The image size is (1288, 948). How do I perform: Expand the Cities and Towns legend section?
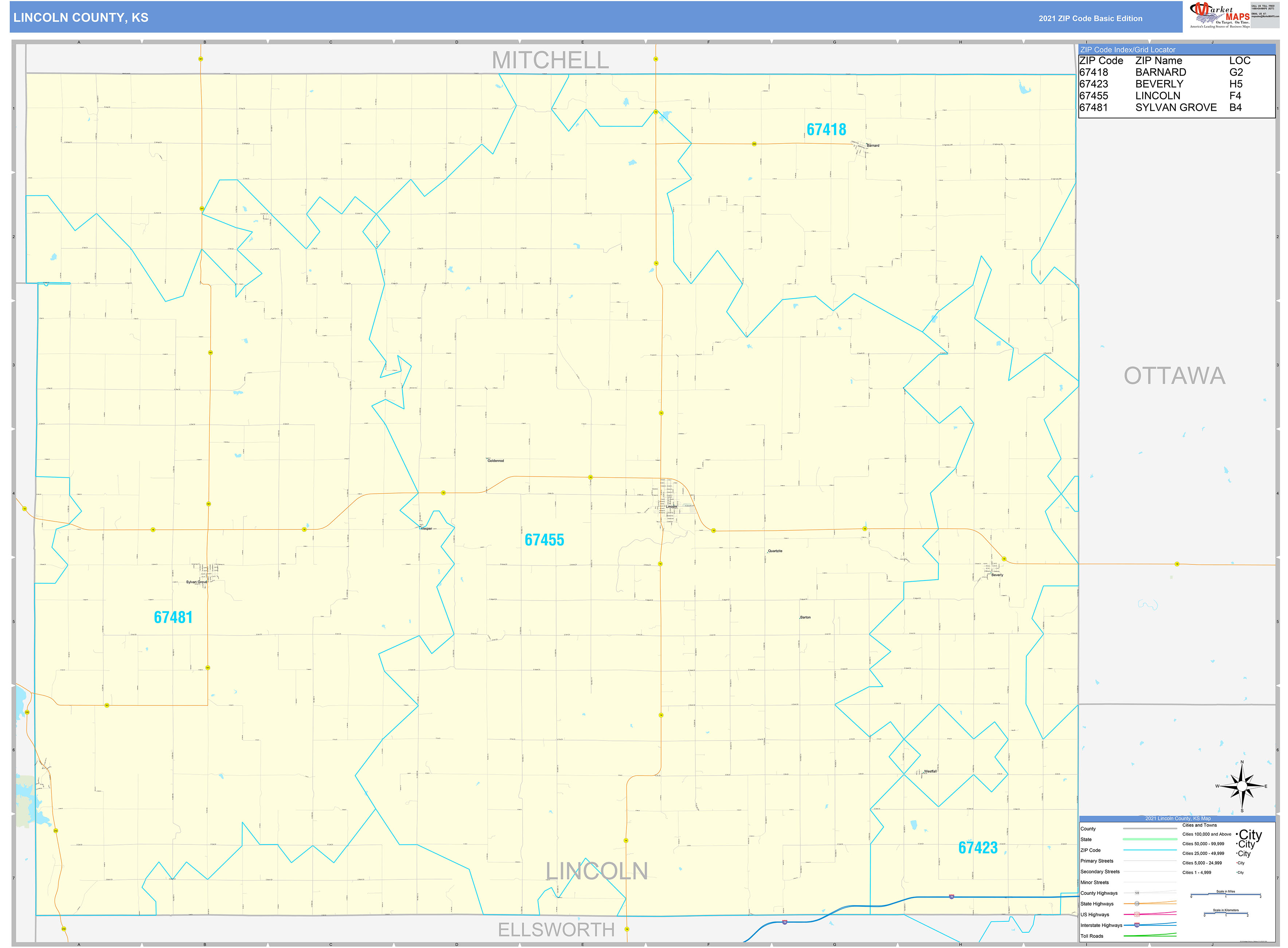(x=1200, y=825)
